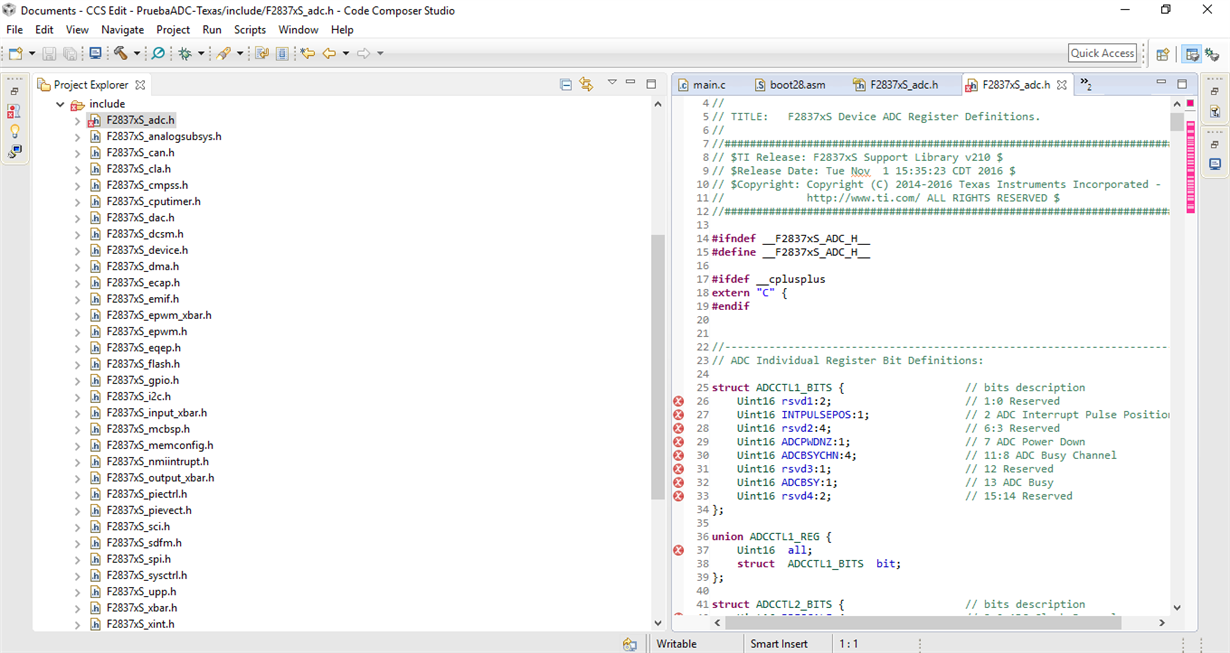Open the Window menu
The height and width of the screenshot is (653, 1230).
[x=298, y=30]
